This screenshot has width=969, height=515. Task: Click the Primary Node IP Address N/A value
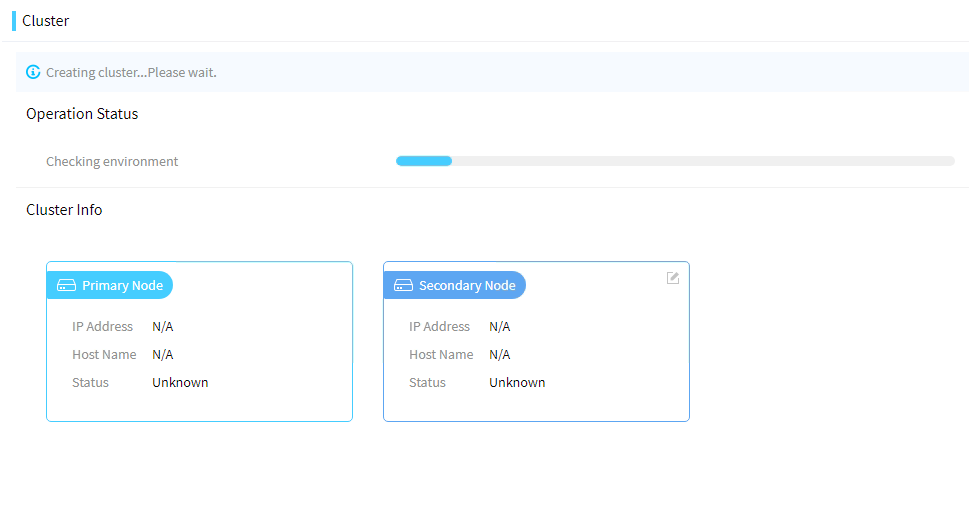point(163,326)
